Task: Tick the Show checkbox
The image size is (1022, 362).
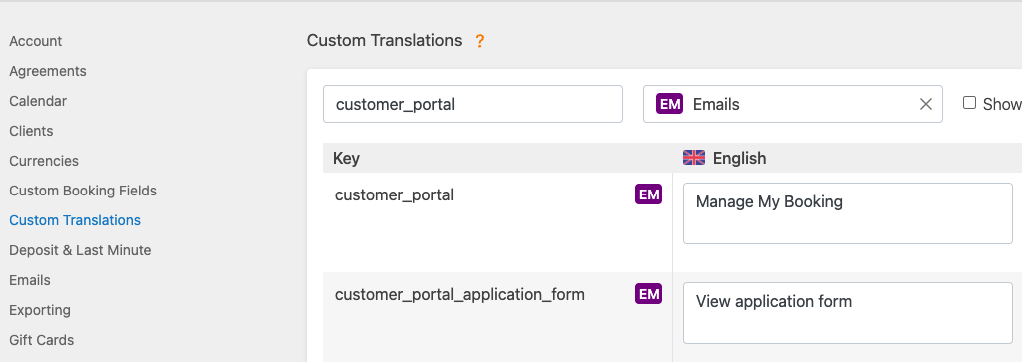Action: click(x=969, y=103)
